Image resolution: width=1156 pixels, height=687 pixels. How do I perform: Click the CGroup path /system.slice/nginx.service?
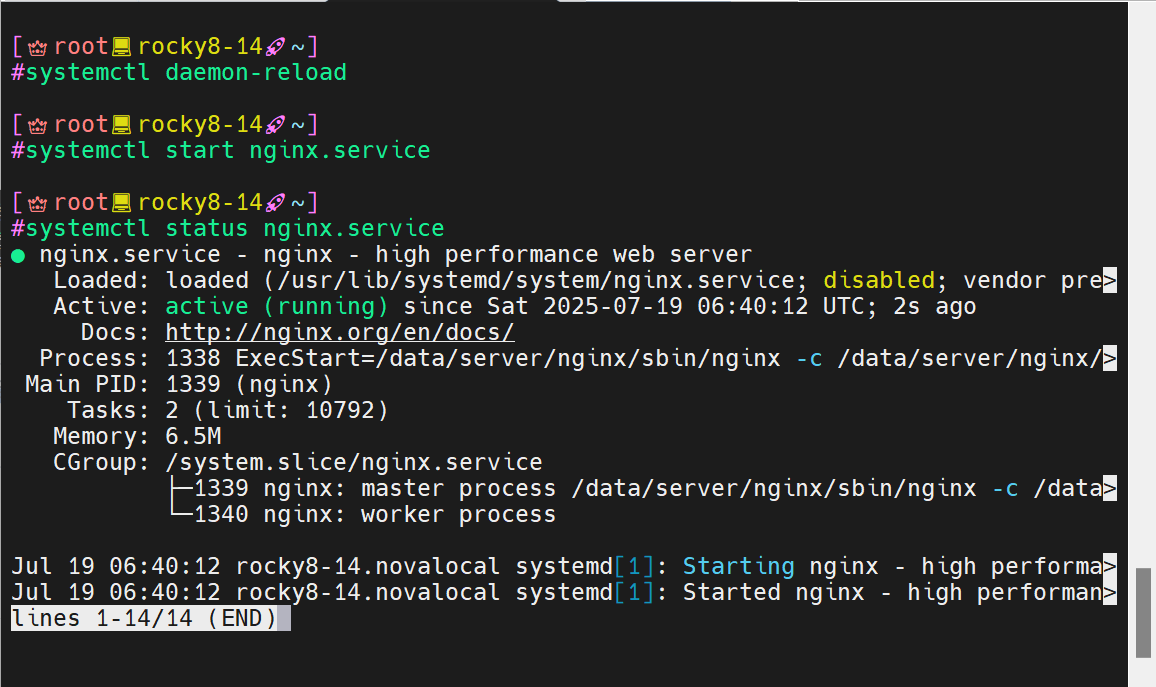coord(354,463)
